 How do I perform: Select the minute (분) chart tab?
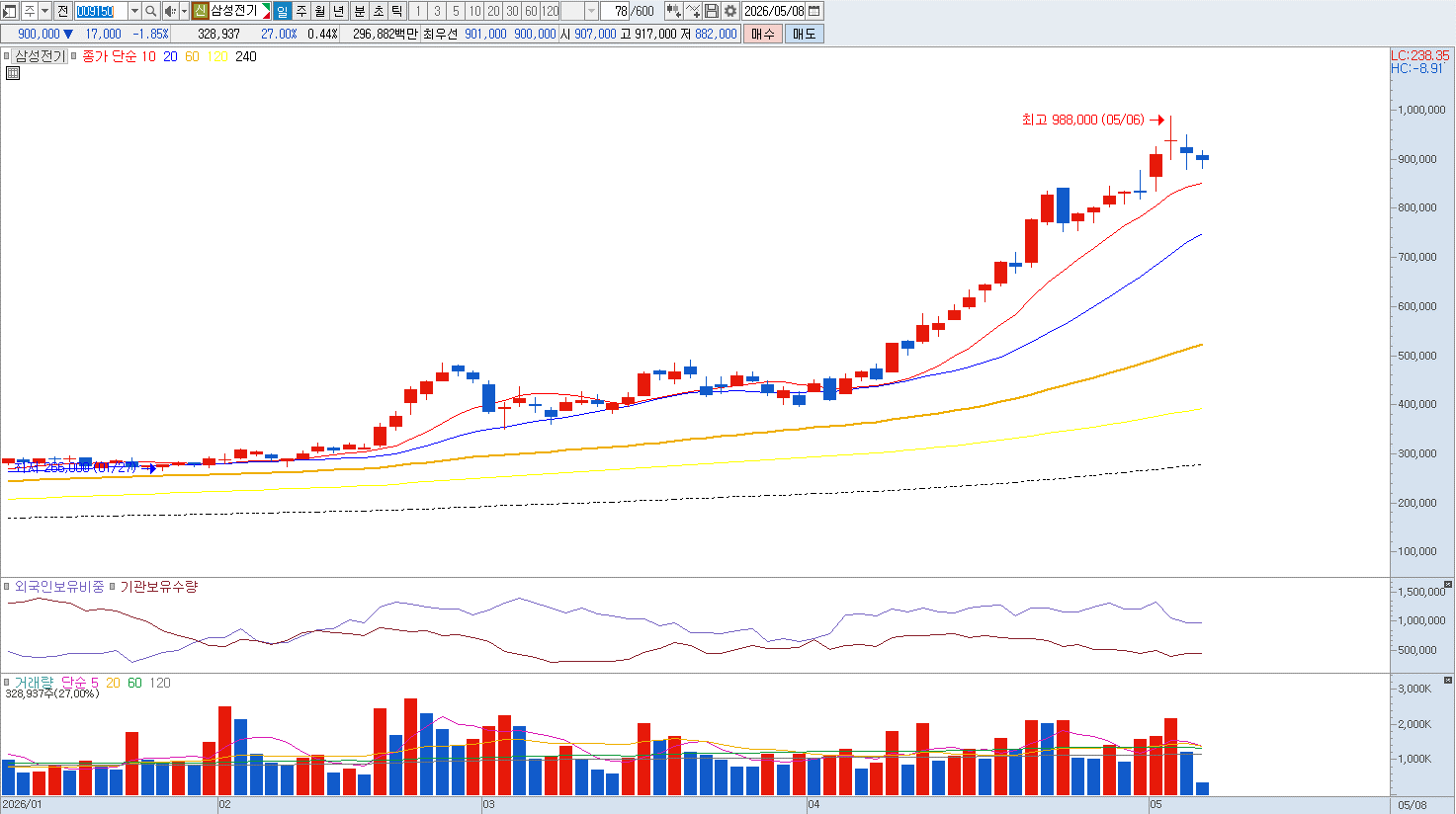tap(359, 11)
